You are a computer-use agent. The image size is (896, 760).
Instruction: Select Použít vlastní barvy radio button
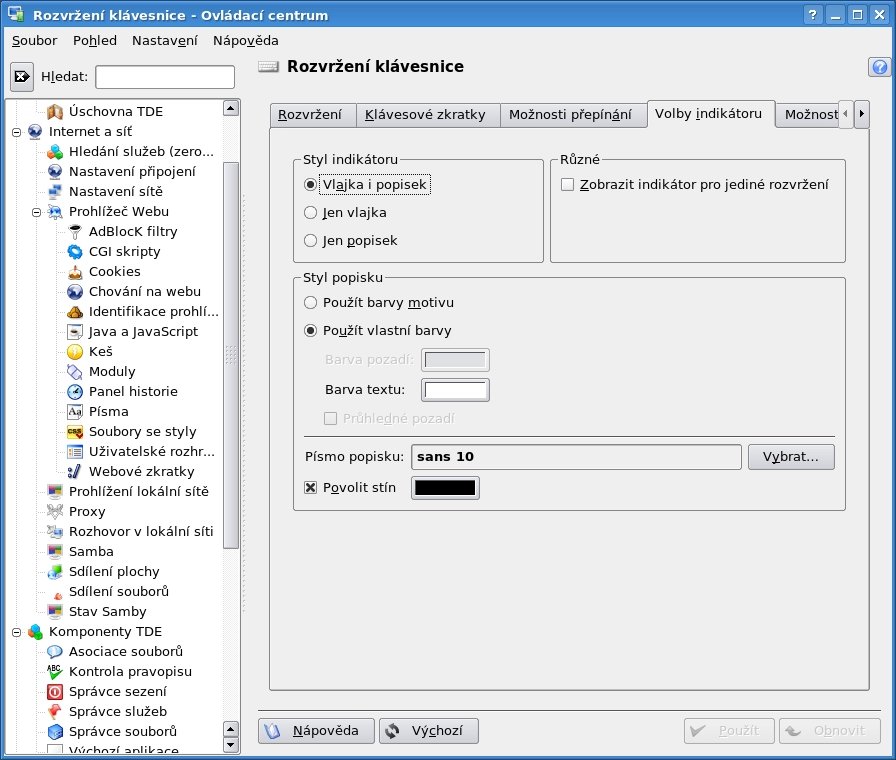tap(310, 330)
